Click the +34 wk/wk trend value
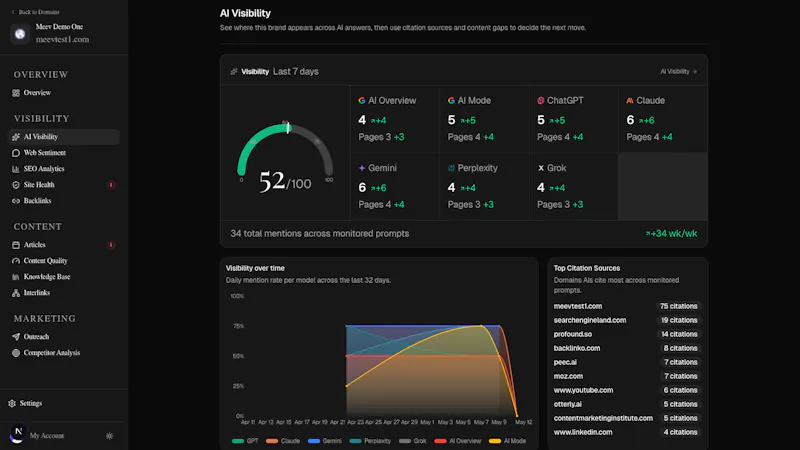800x450 pixels. (x=671, y=234)
